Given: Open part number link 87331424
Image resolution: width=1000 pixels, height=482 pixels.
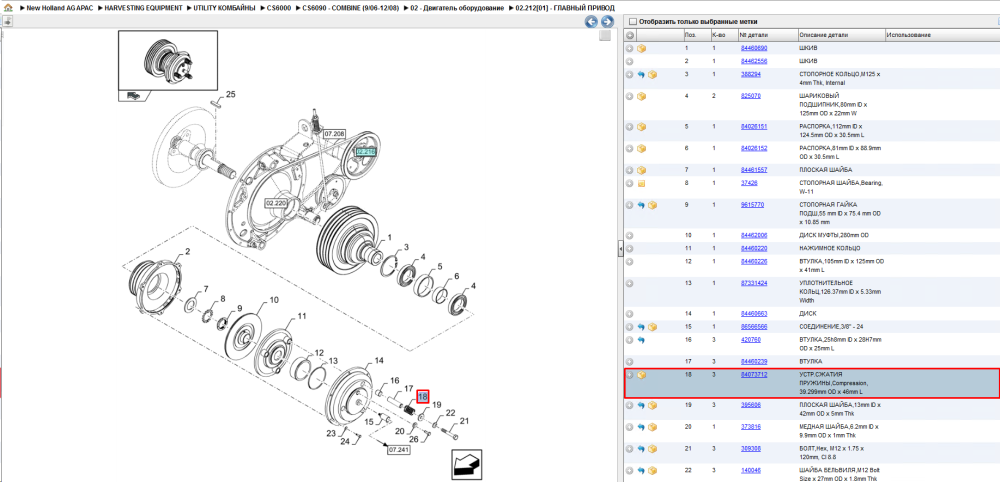Looking at the screenshot, I should click(754, 282).
